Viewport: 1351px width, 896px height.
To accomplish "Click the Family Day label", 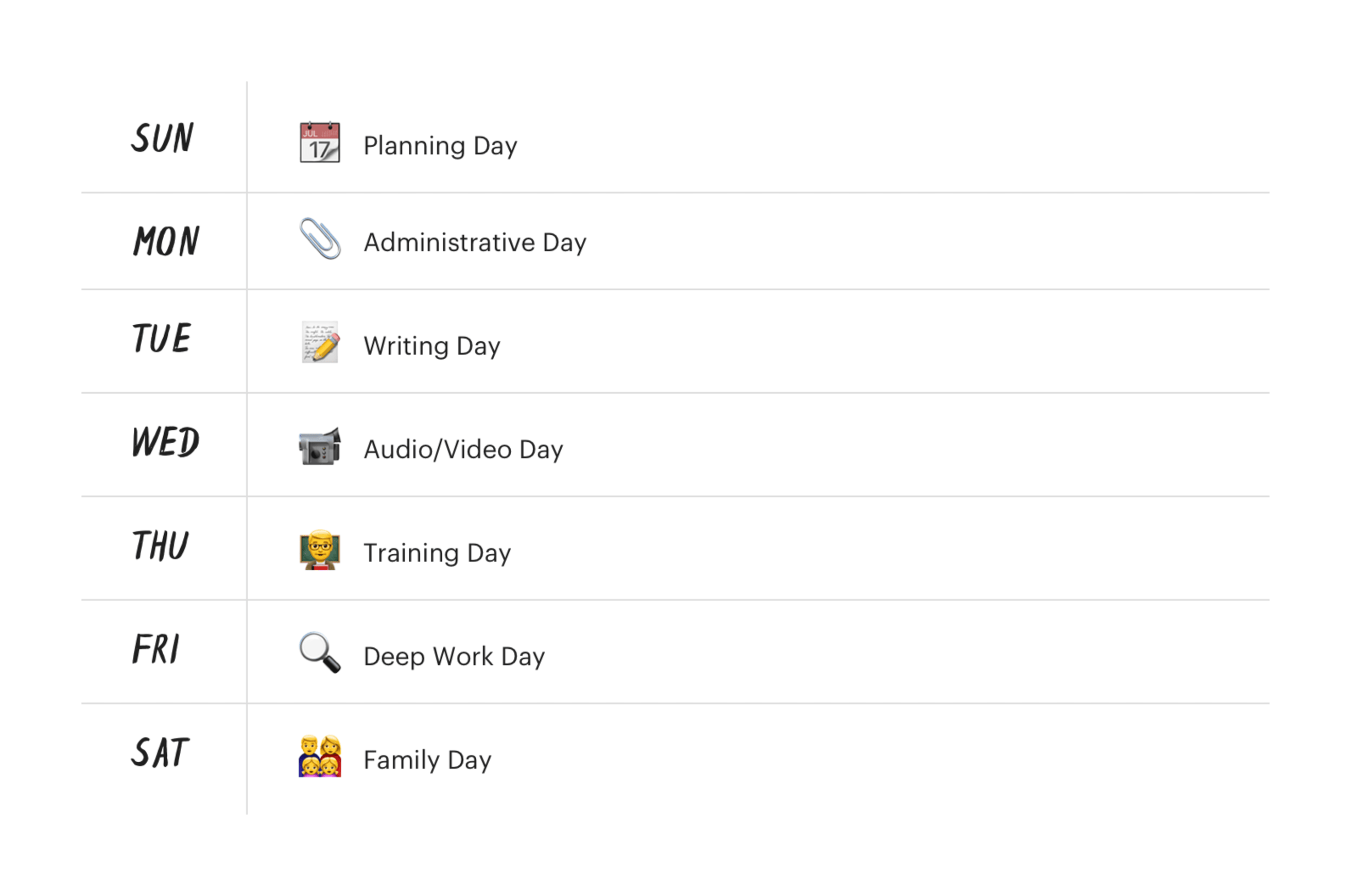I will [427, 761].
